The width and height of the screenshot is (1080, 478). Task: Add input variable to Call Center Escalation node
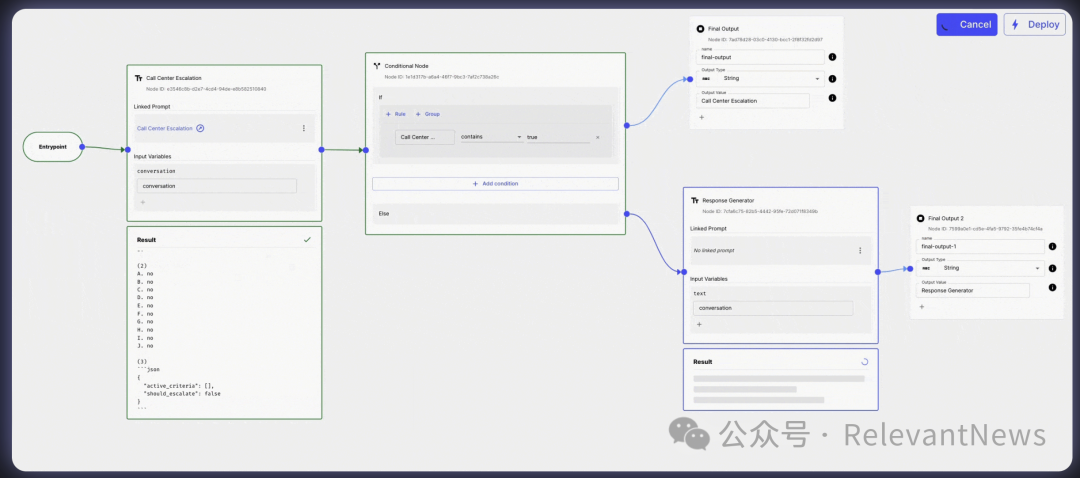coord(143,202)
